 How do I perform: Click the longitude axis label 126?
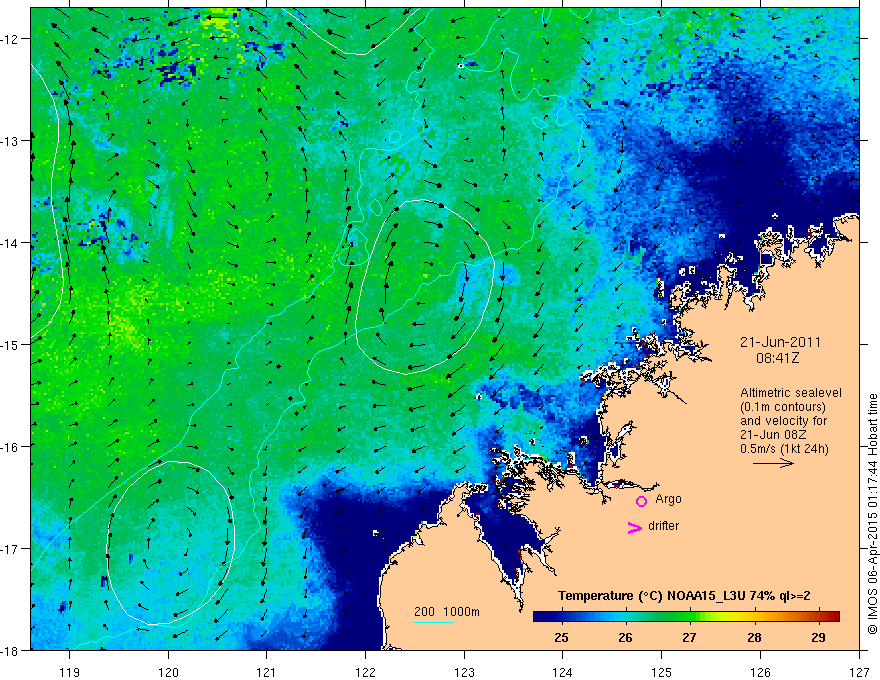point(760,672)
